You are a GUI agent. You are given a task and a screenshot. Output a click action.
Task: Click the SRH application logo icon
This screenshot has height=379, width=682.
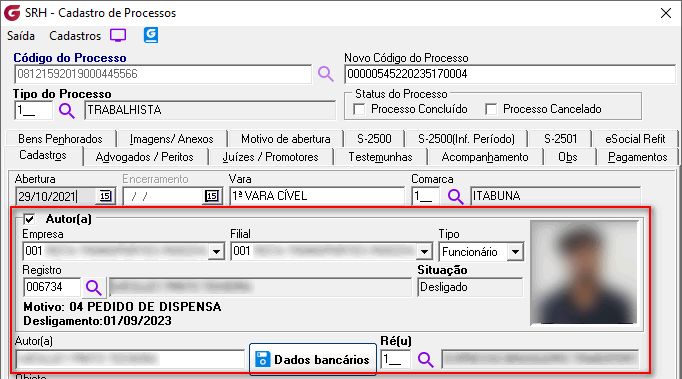click(12, 13)
